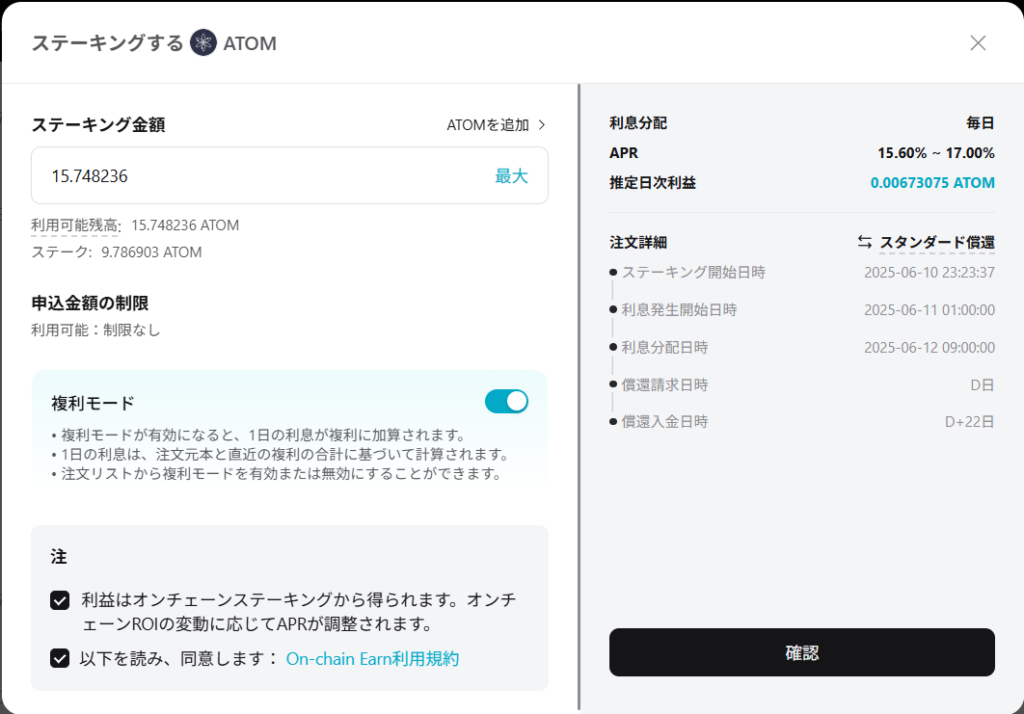Toggle the 複利モード switch off
The height and width of the screenshot is (714, 1024).
[x=506, y=401]
